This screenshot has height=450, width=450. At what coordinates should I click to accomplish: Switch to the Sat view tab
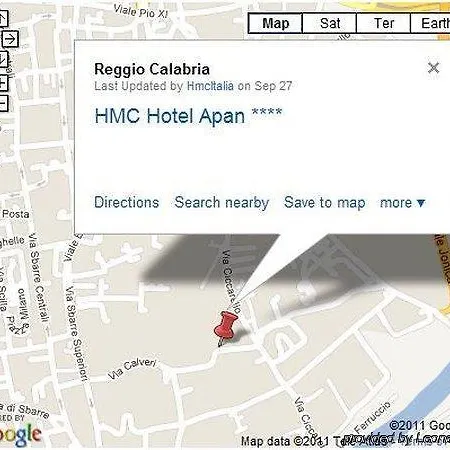point(330,23)
